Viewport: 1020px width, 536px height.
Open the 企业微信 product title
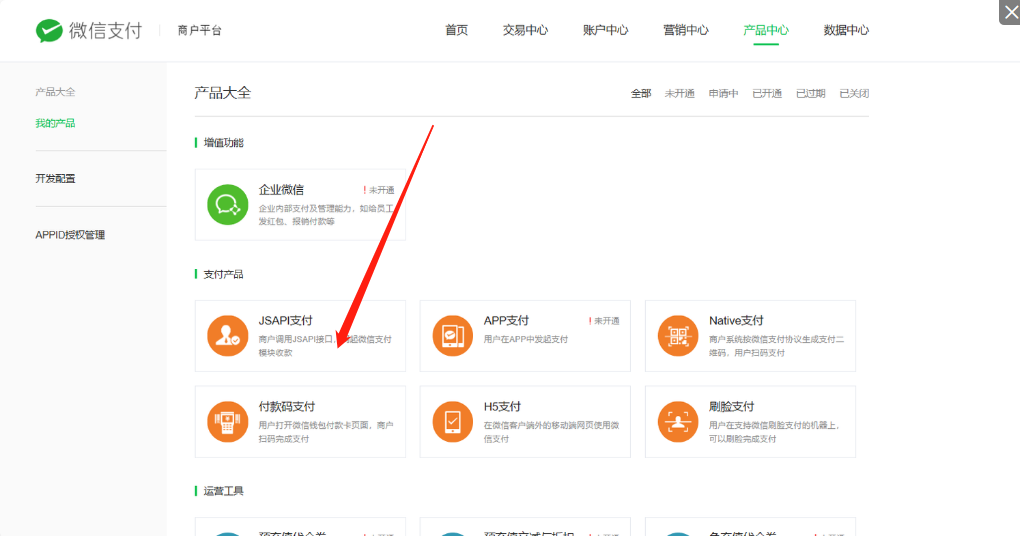point(281,190)
